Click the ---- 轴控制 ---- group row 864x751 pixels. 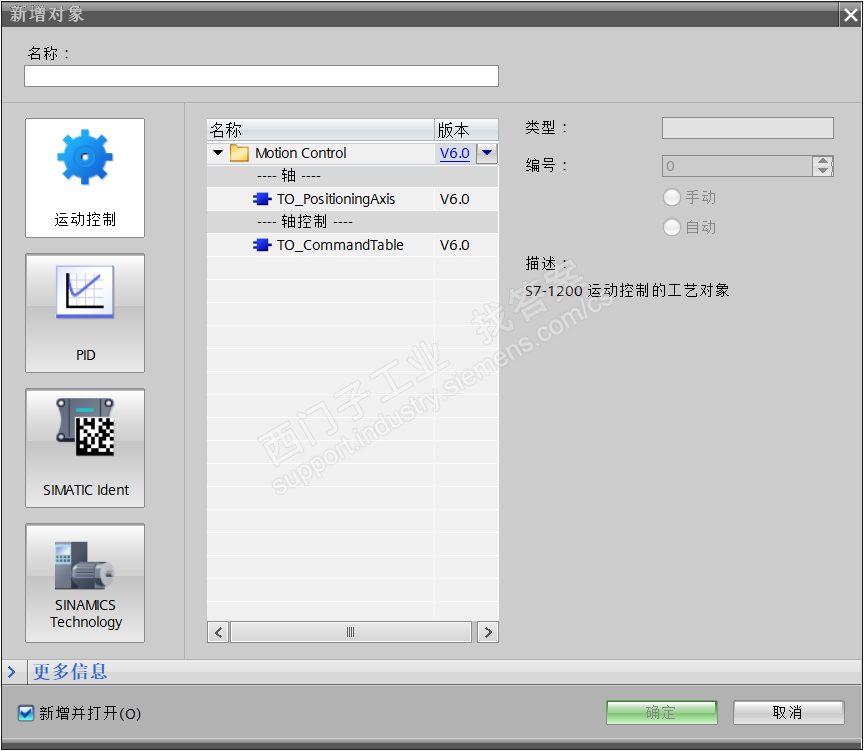pos(353,221)
